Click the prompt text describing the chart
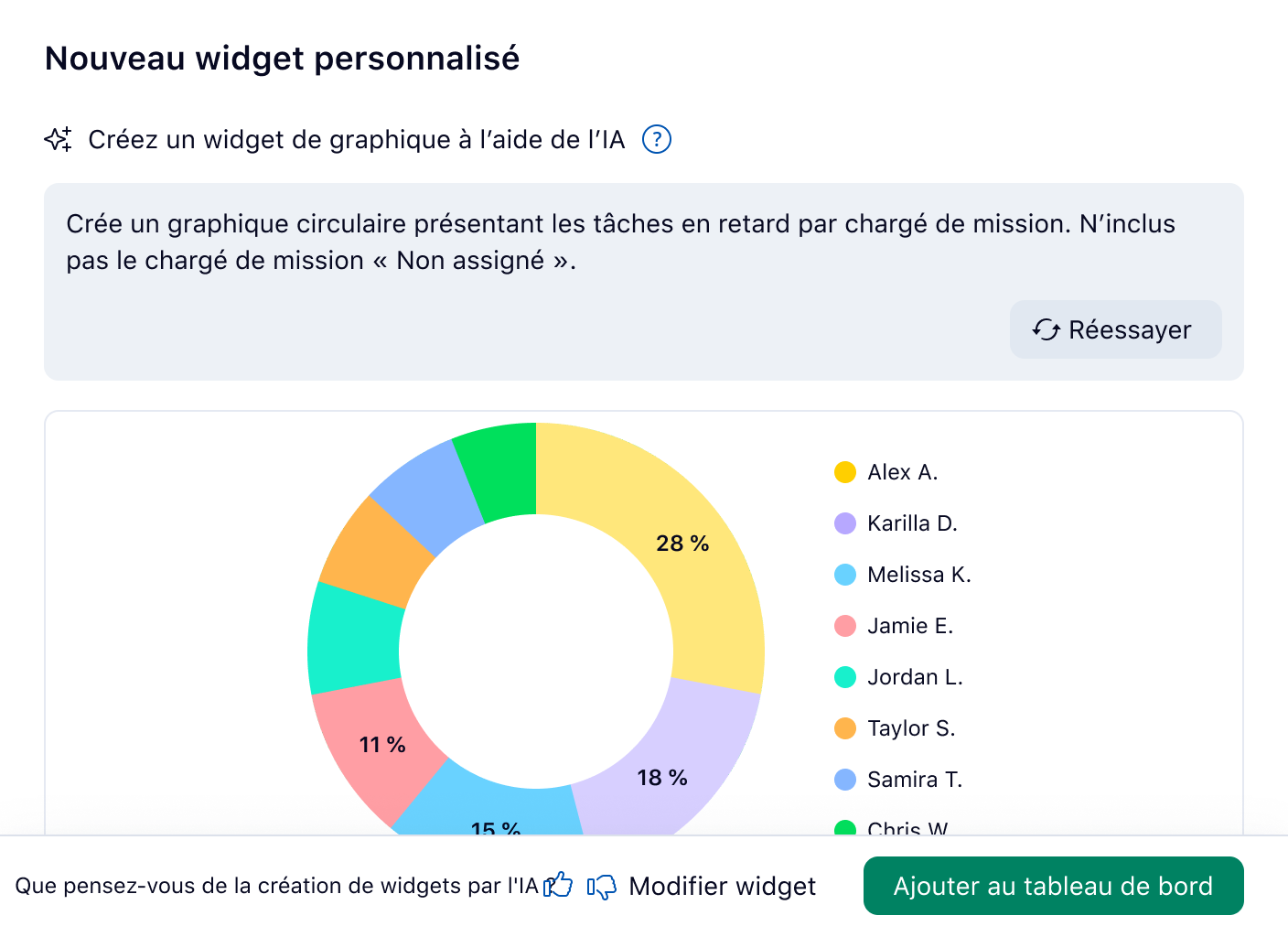The image size is (1288, 937). pyautogui.click(x=620, y=241)
